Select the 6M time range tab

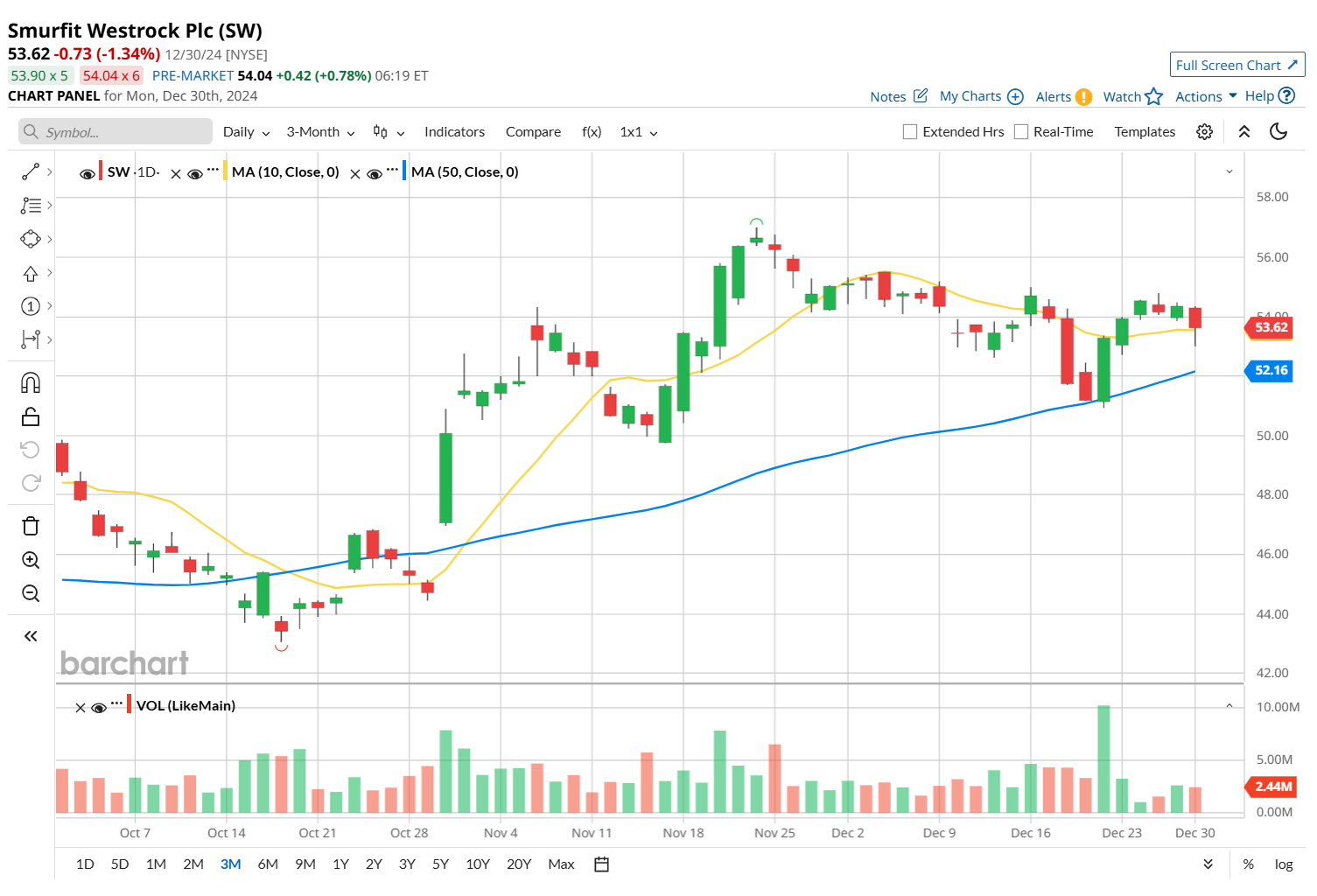pyautogui.click(x=268, y=864)
